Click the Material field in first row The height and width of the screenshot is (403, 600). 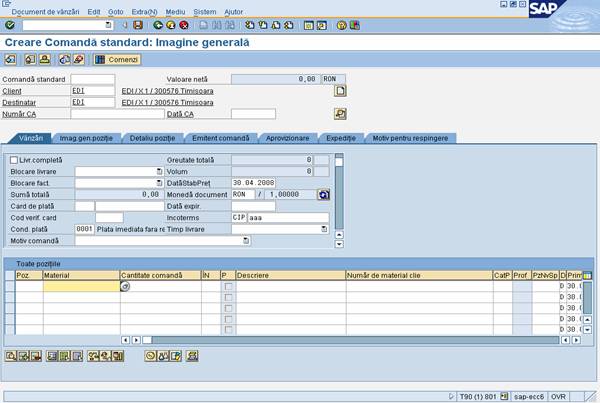[80, 286]
